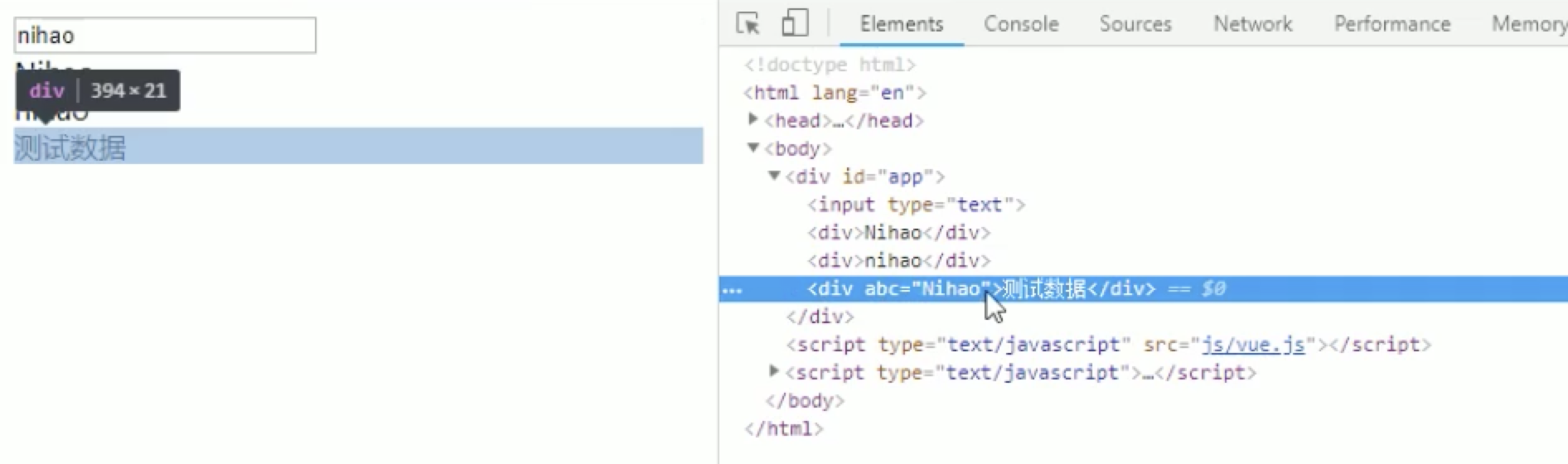The image size is (1568, 464).
Task: Open the js/vue.js source link
Action: tap(1253, 345)
